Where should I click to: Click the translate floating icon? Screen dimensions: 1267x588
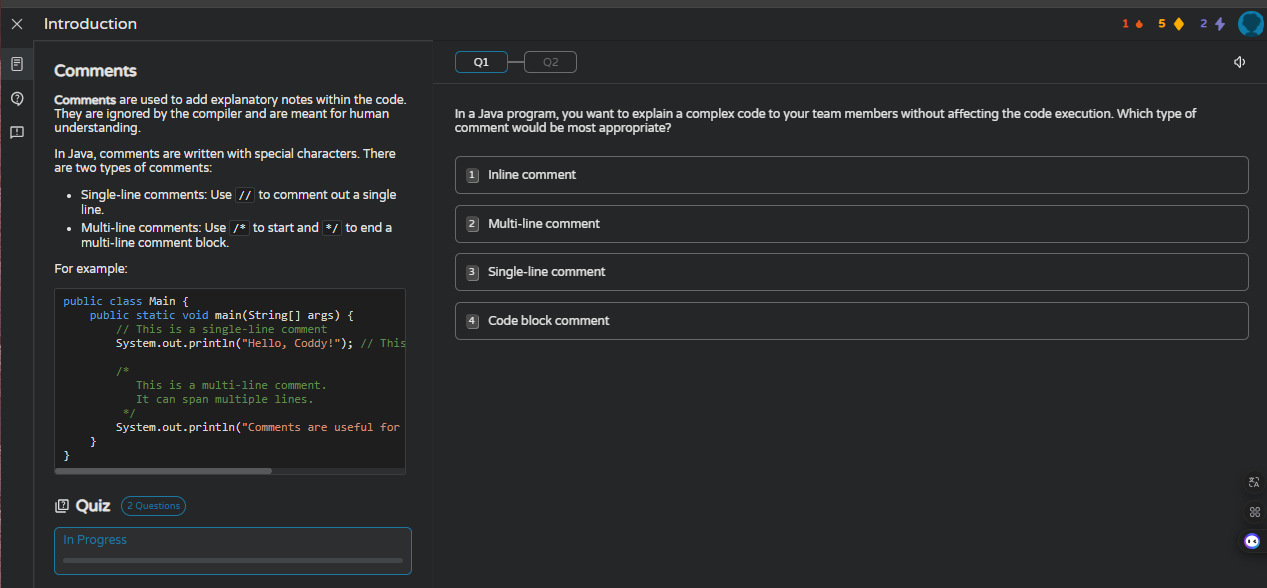coord(1254,483)
